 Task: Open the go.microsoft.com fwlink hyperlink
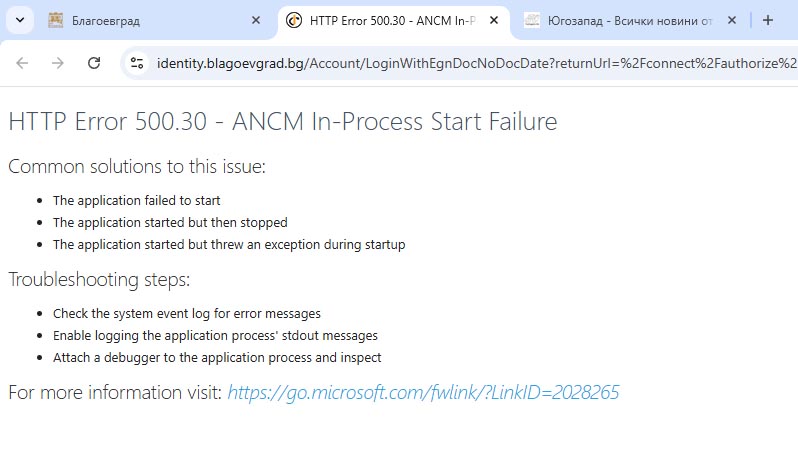point(423,392)
